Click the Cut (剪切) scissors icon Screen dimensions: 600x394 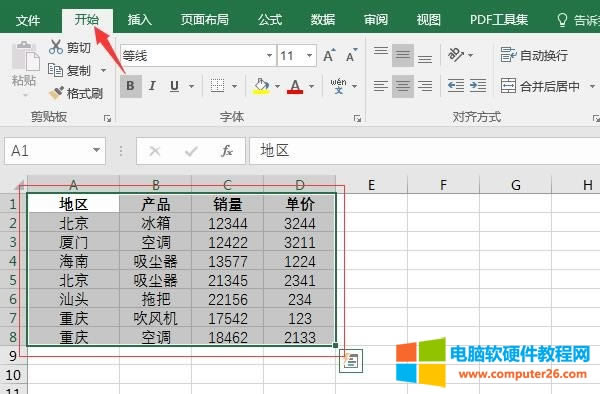56,47
